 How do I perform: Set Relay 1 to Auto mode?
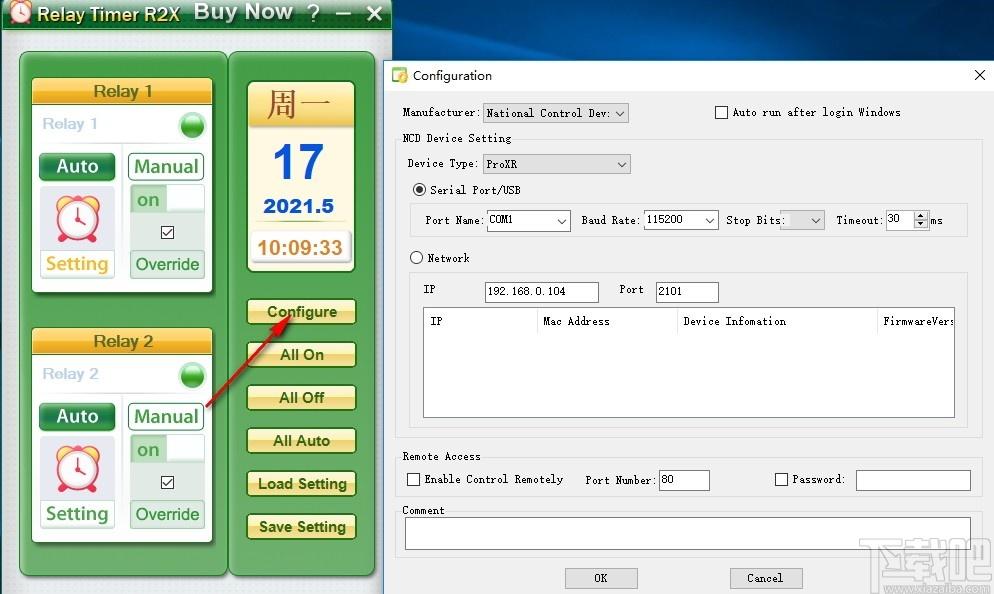(x=77, y=166)
